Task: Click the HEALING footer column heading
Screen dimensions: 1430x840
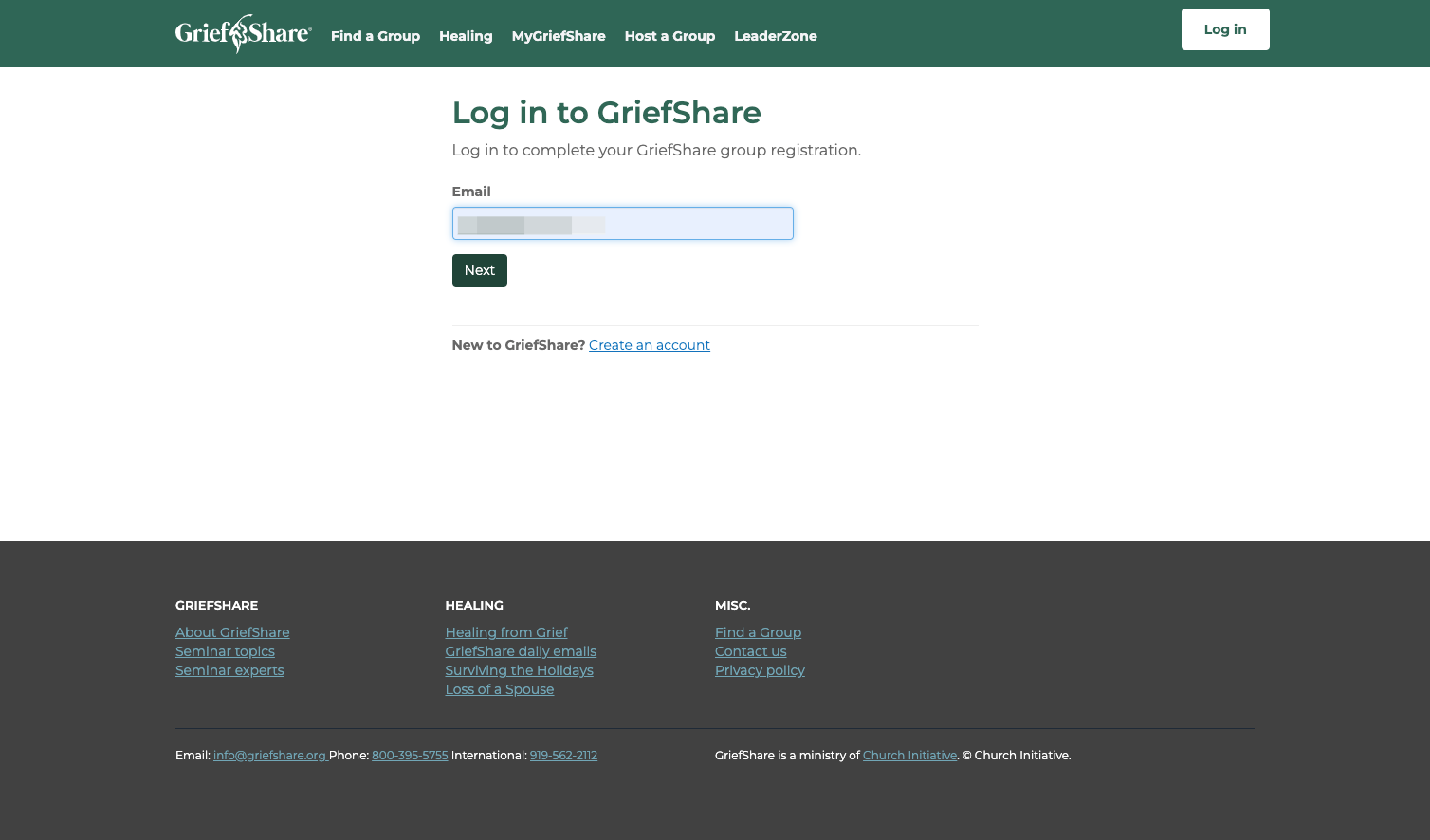Action: tap(474, 605)
